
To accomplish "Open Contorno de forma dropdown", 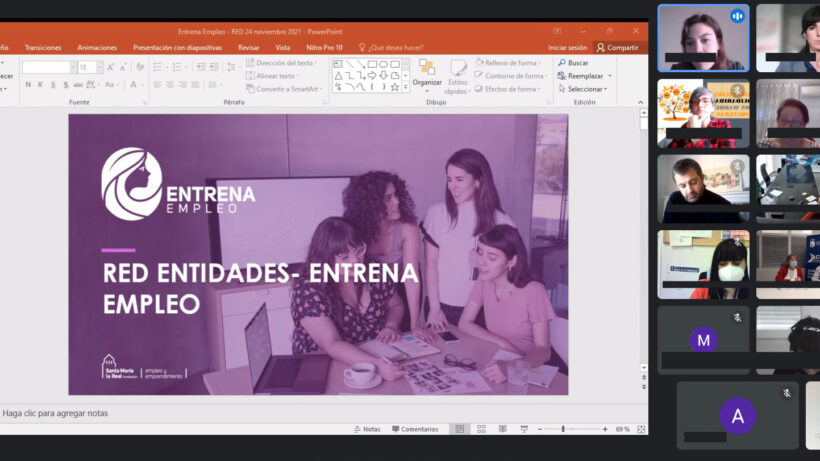I will (x=511, y=76).
